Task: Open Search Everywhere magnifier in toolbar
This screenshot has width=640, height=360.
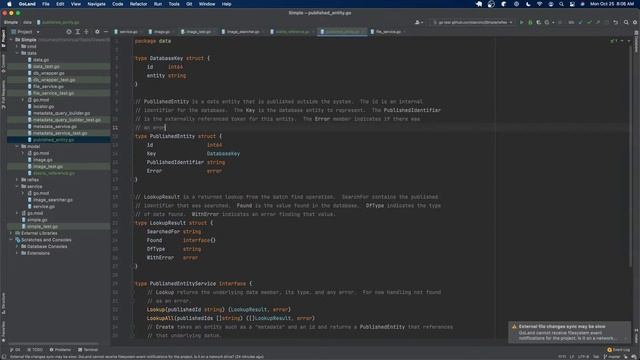Action: click(626, 22)
